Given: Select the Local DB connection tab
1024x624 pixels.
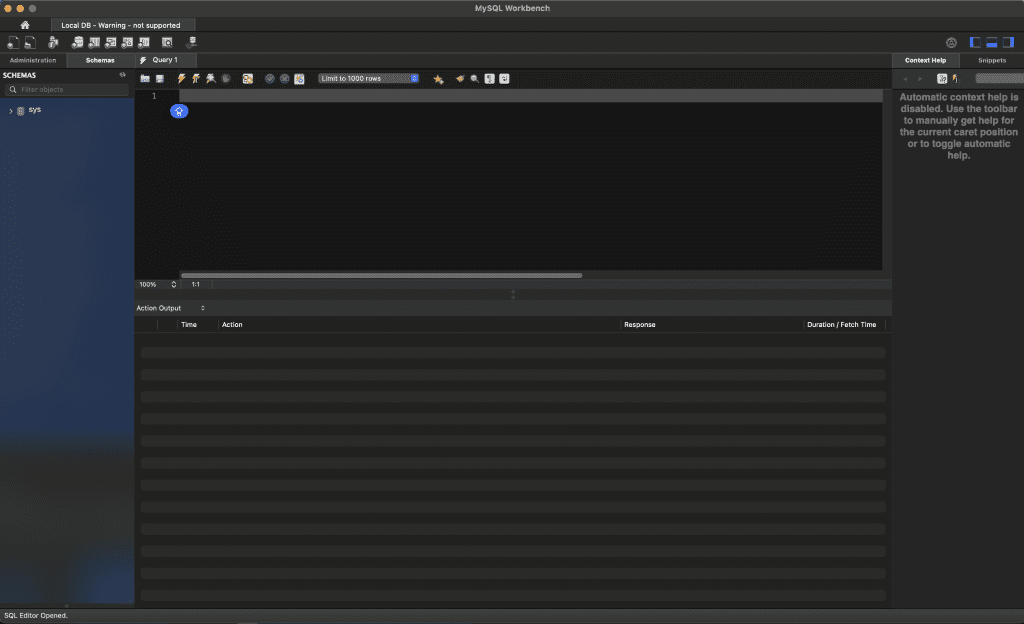Looking at the screenshot, I should click(121, 25).
